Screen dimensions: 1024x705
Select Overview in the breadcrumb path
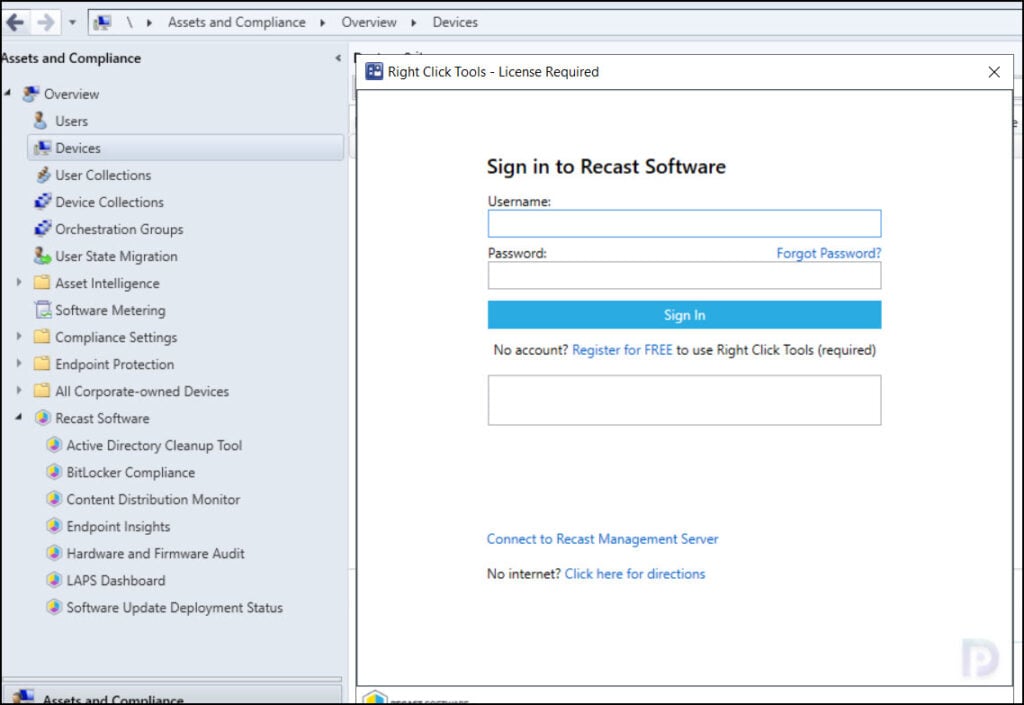(x=369, y=22)
